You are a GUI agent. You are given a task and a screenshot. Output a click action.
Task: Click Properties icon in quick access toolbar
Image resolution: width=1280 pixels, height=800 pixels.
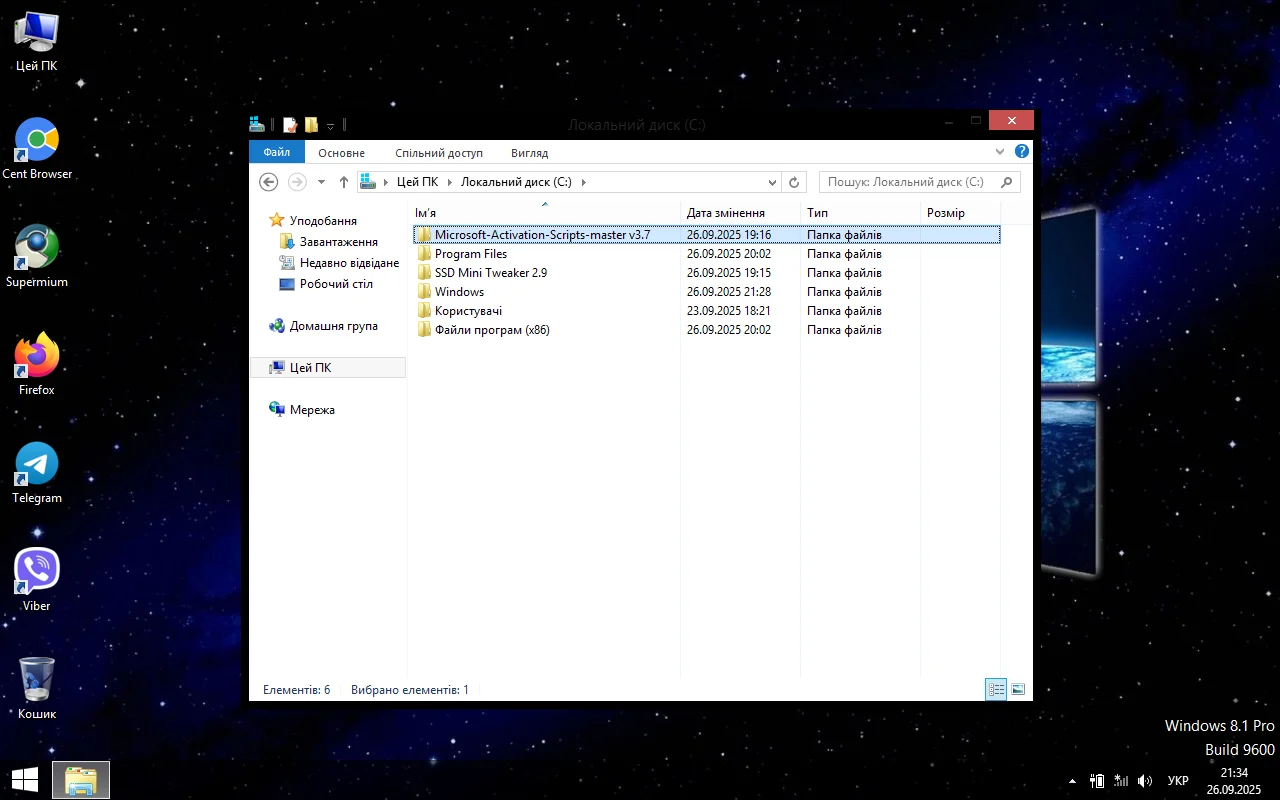pyautogui.click(x=290, y=125)
